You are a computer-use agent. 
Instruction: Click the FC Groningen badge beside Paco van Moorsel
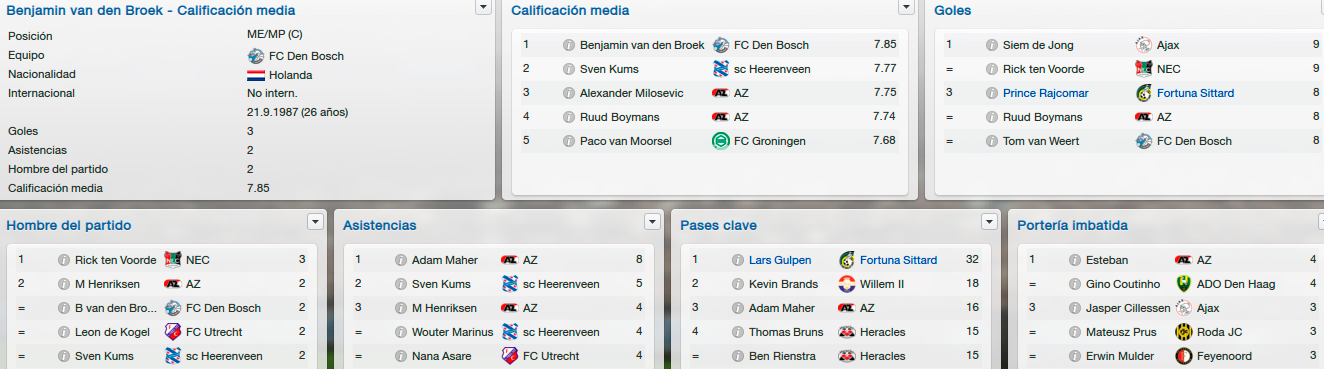click(720, 141)
